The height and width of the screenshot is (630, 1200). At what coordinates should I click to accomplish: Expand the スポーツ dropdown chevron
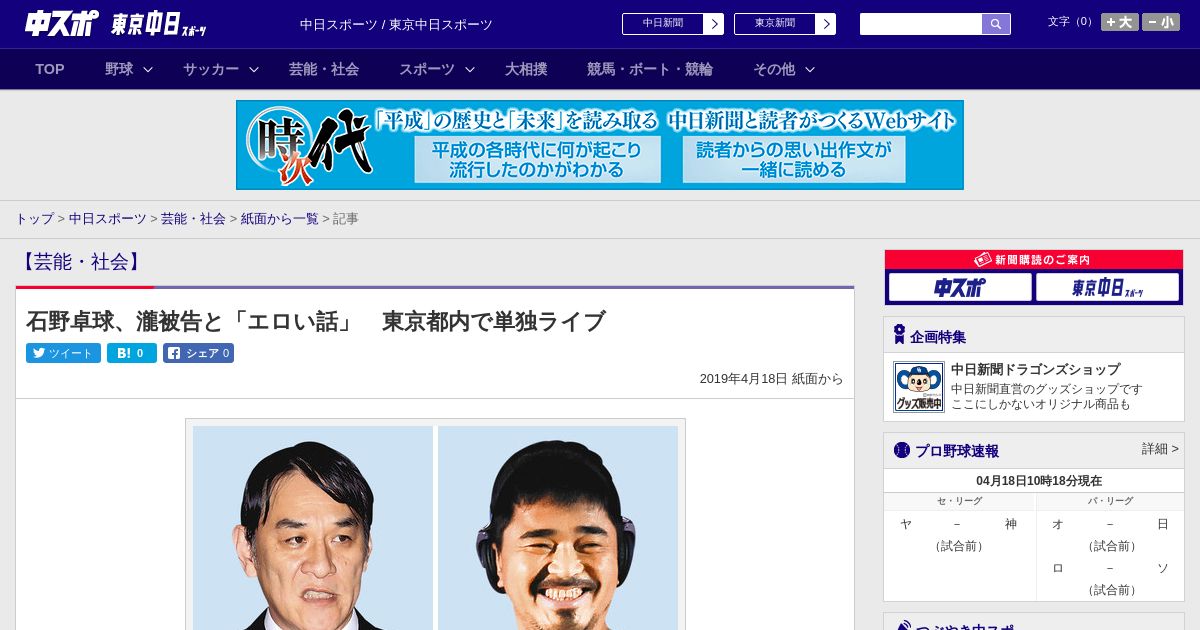[x=470, y=69]
